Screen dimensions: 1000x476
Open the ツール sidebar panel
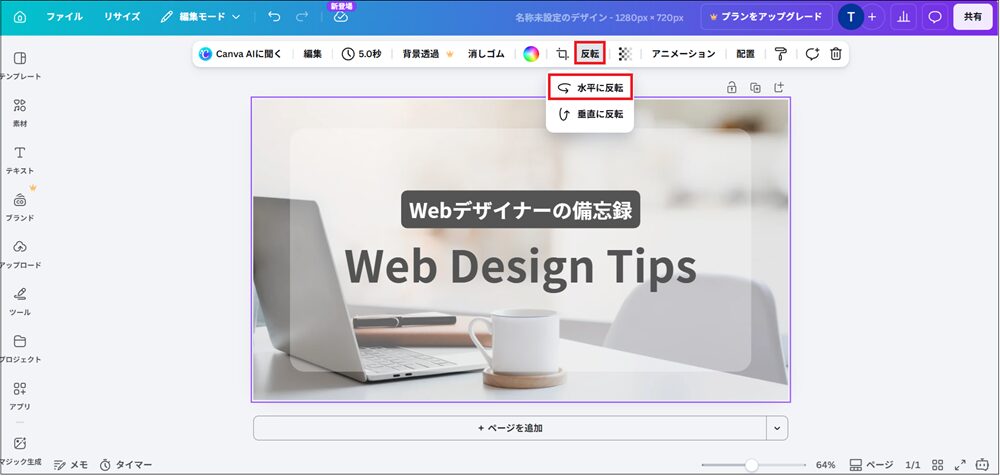click(x=20, y=302)
